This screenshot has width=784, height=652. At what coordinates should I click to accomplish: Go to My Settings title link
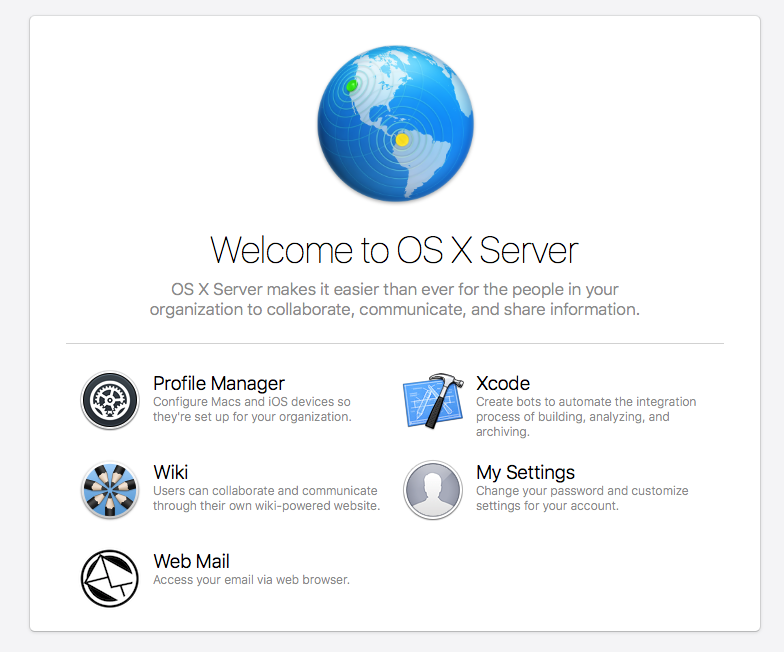point(525,472)
